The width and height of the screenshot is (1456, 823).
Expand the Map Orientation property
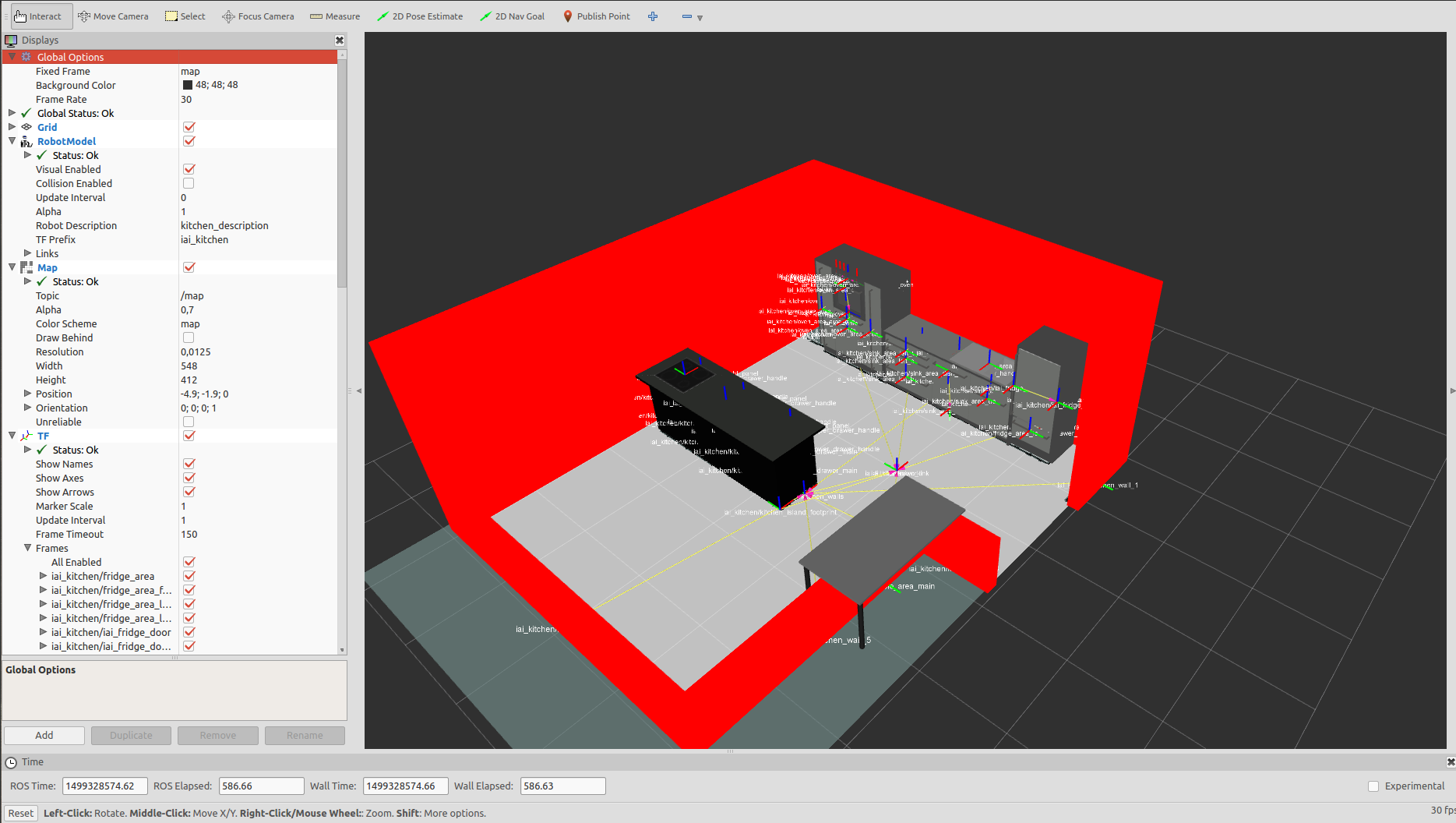pos(27,408)
